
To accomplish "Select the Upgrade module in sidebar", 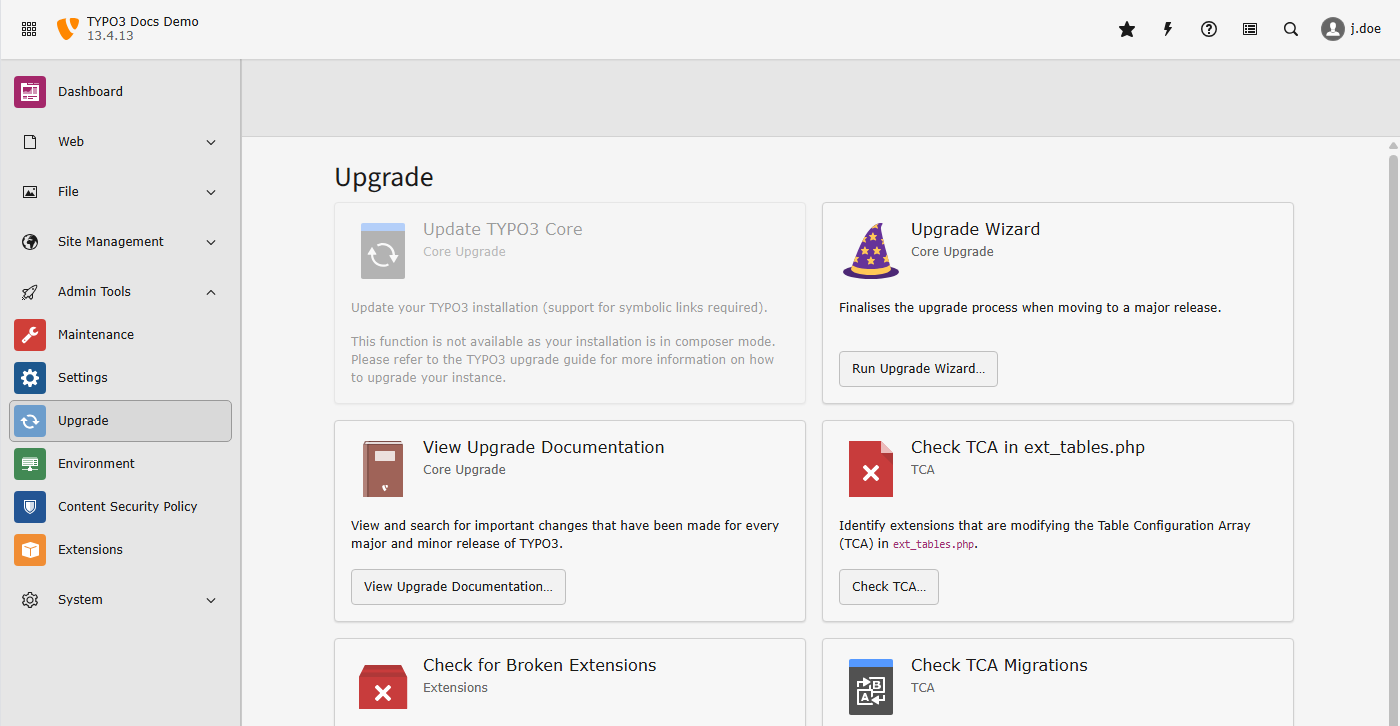I will coord(121,421).
